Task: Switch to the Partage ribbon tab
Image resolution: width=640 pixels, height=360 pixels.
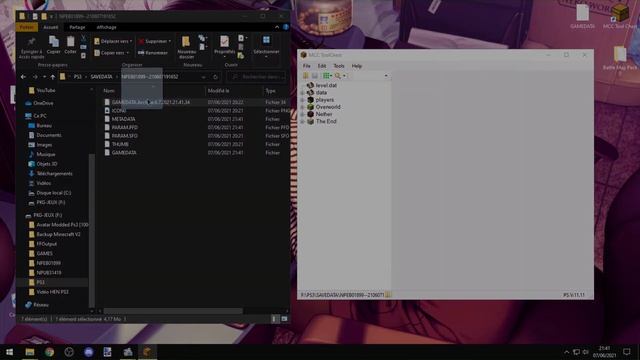Action: click(77, 27)
